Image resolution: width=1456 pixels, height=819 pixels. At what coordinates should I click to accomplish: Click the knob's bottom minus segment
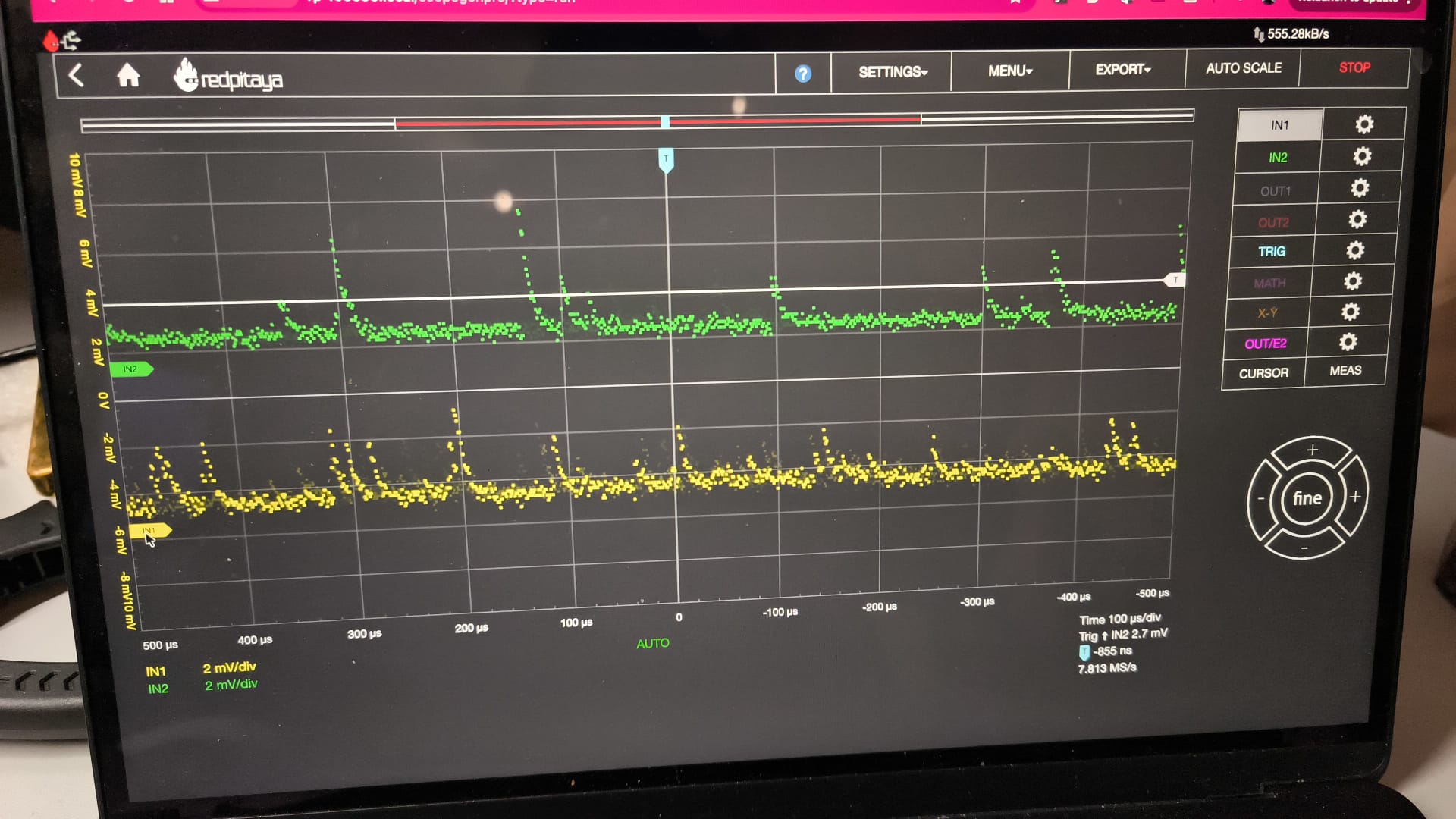1304,548
